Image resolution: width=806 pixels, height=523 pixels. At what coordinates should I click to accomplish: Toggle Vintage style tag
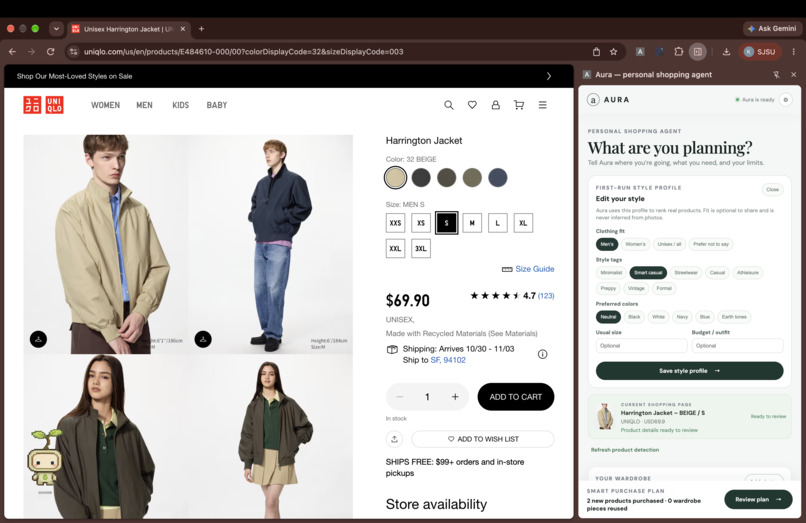(x=636, y=288)
